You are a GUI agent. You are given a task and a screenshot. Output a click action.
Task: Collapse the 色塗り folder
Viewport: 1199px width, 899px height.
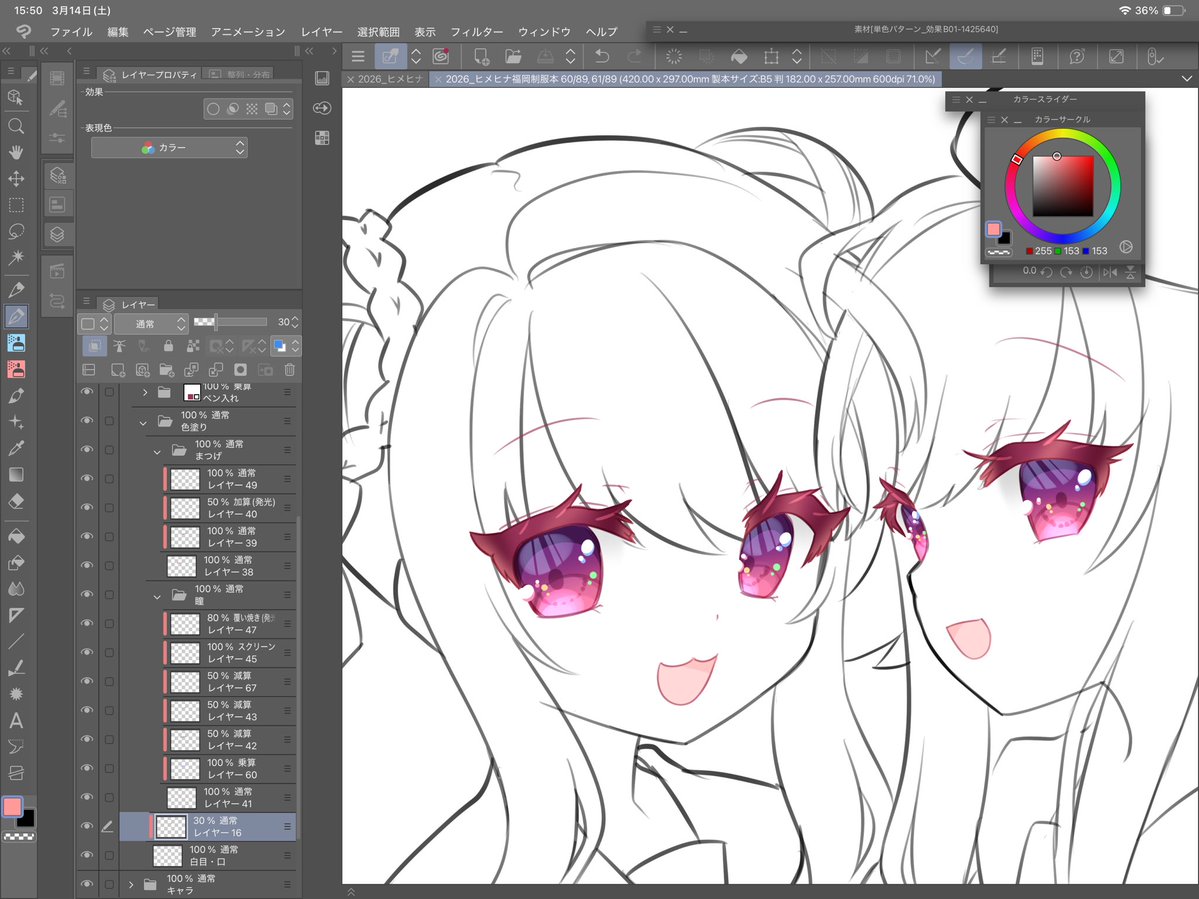click(x=143, y=421)
